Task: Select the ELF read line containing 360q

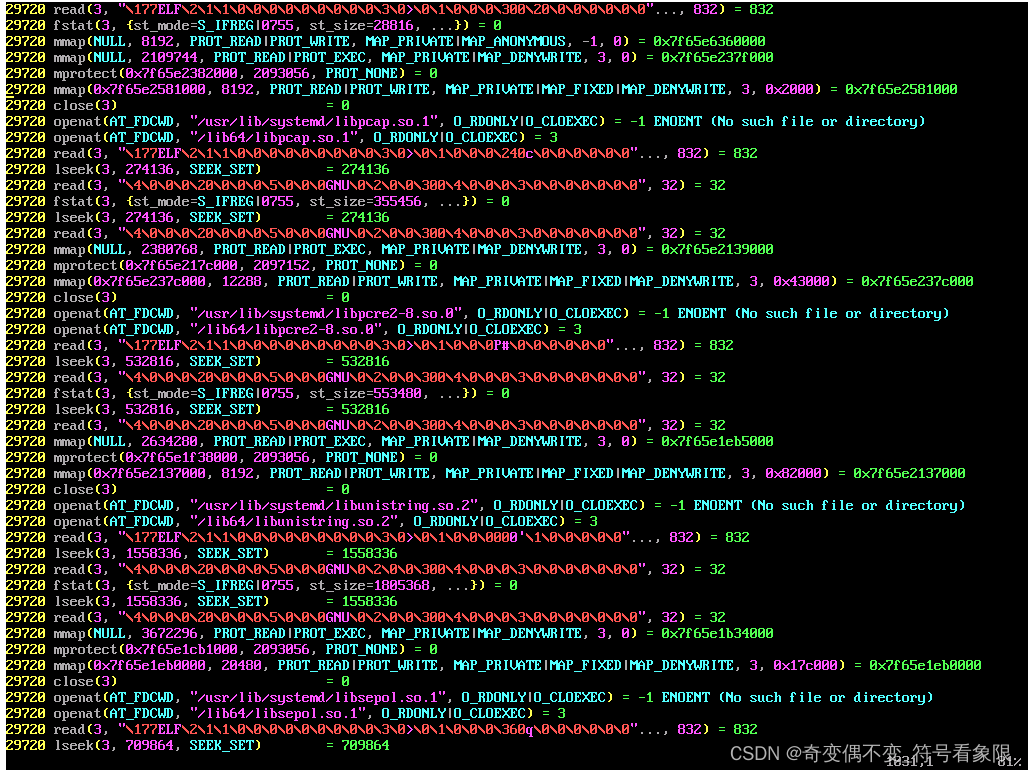Action: tap(382, 730)
